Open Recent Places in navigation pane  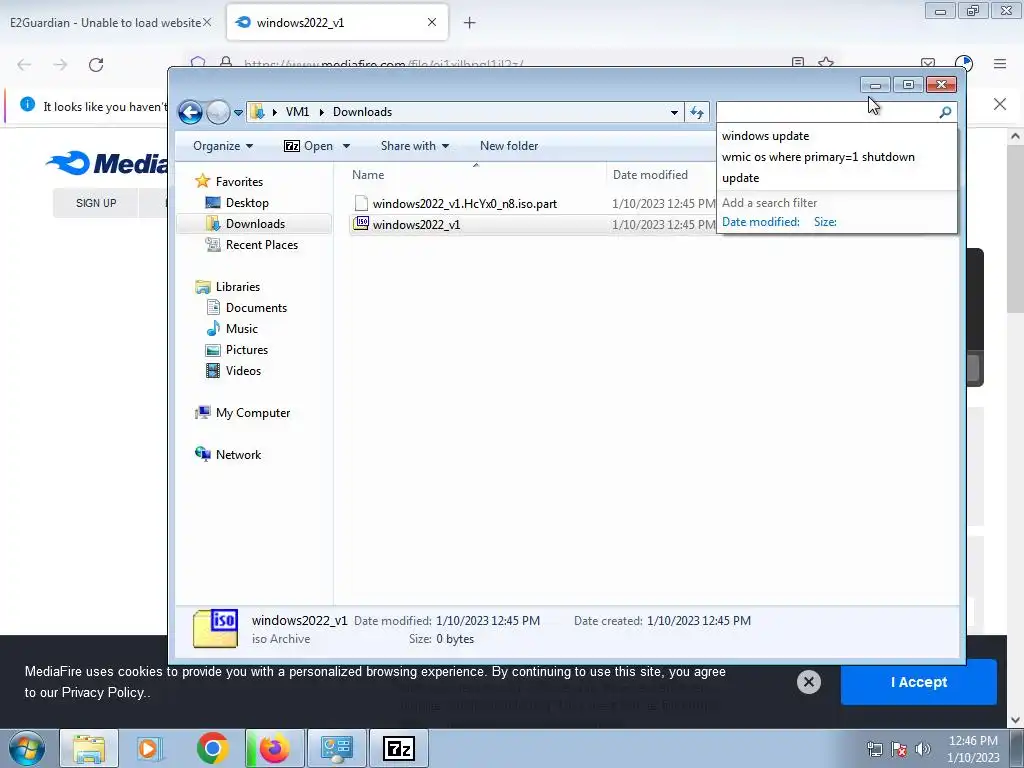(261, 245)
